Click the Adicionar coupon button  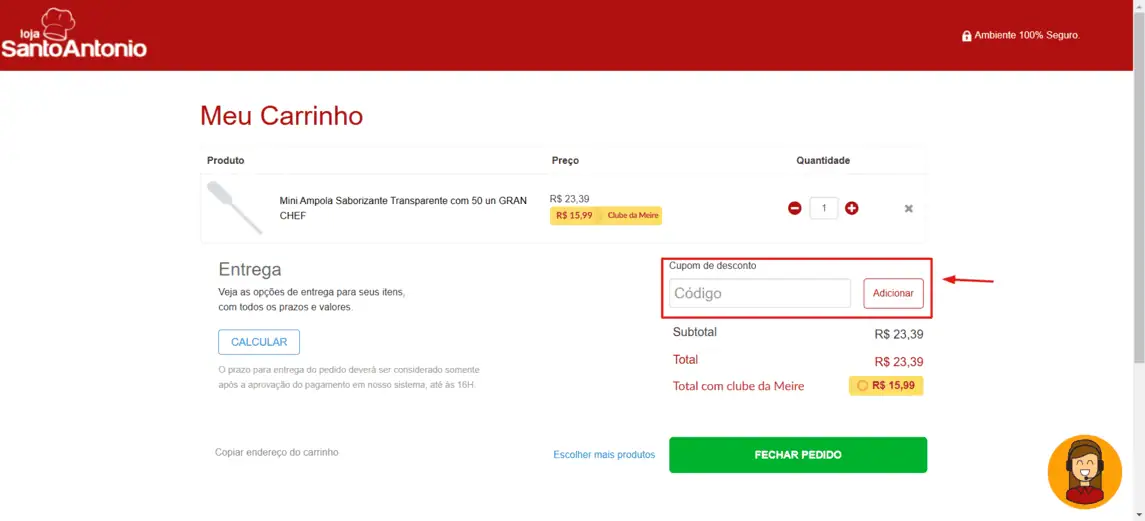coord(893,293)
